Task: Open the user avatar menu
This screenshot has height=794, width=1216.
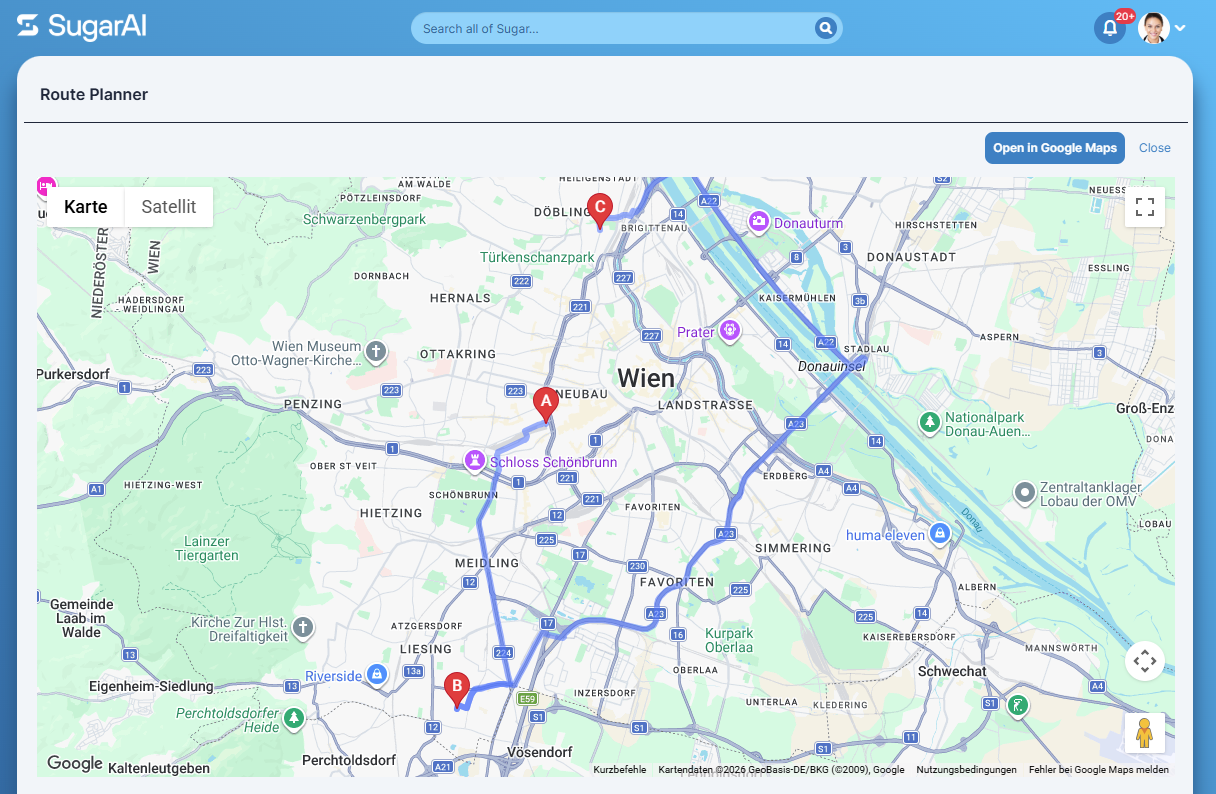Action: click(1154, 28)
